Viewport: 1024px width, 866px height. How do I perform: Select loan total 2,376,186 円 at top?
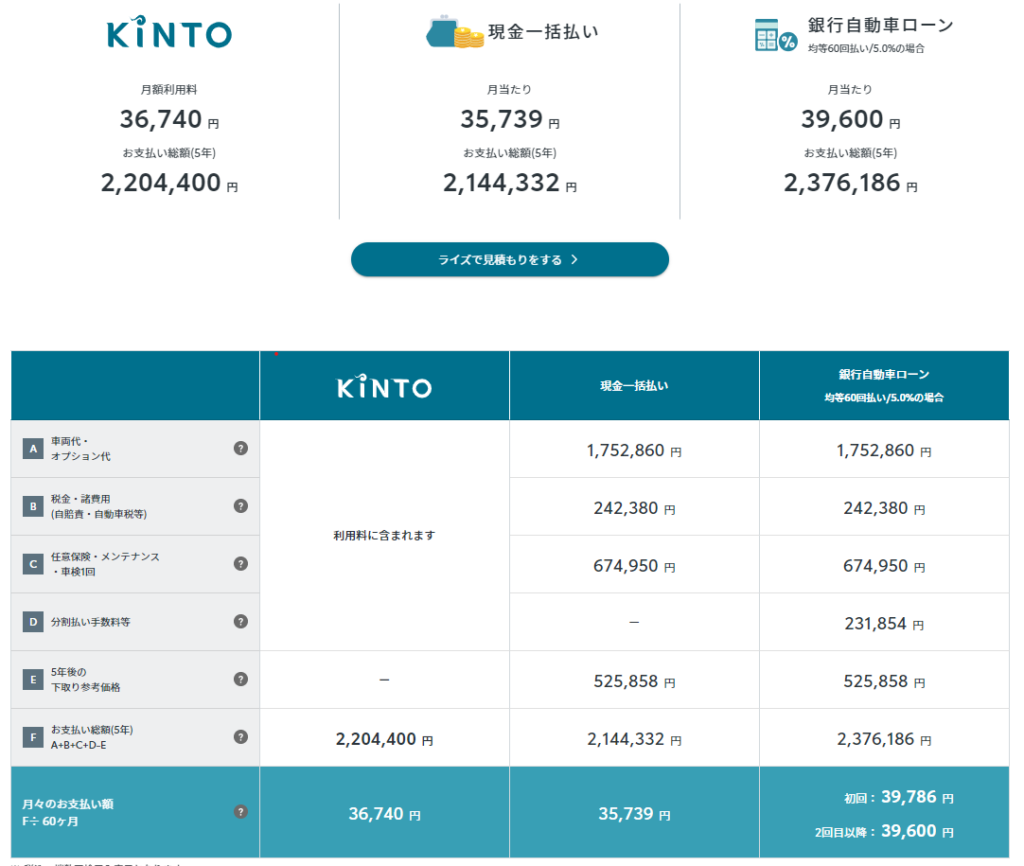click(850, 183)
